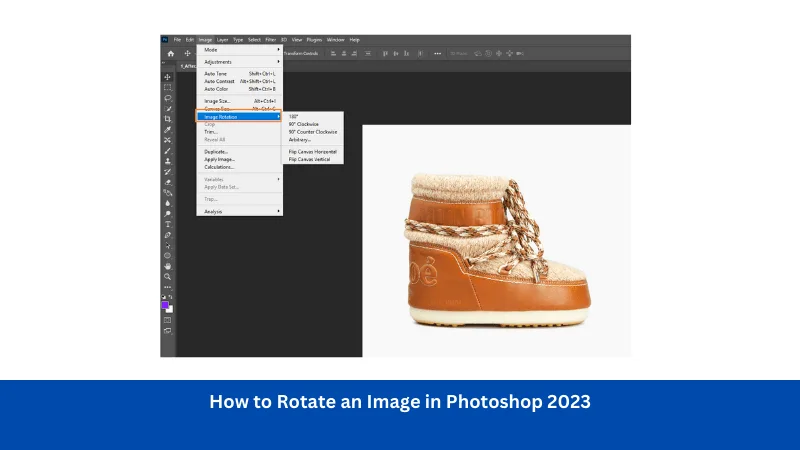Select the Path Selection arrow tool
This screenshot has width=800, height=450.
point(167,245)
